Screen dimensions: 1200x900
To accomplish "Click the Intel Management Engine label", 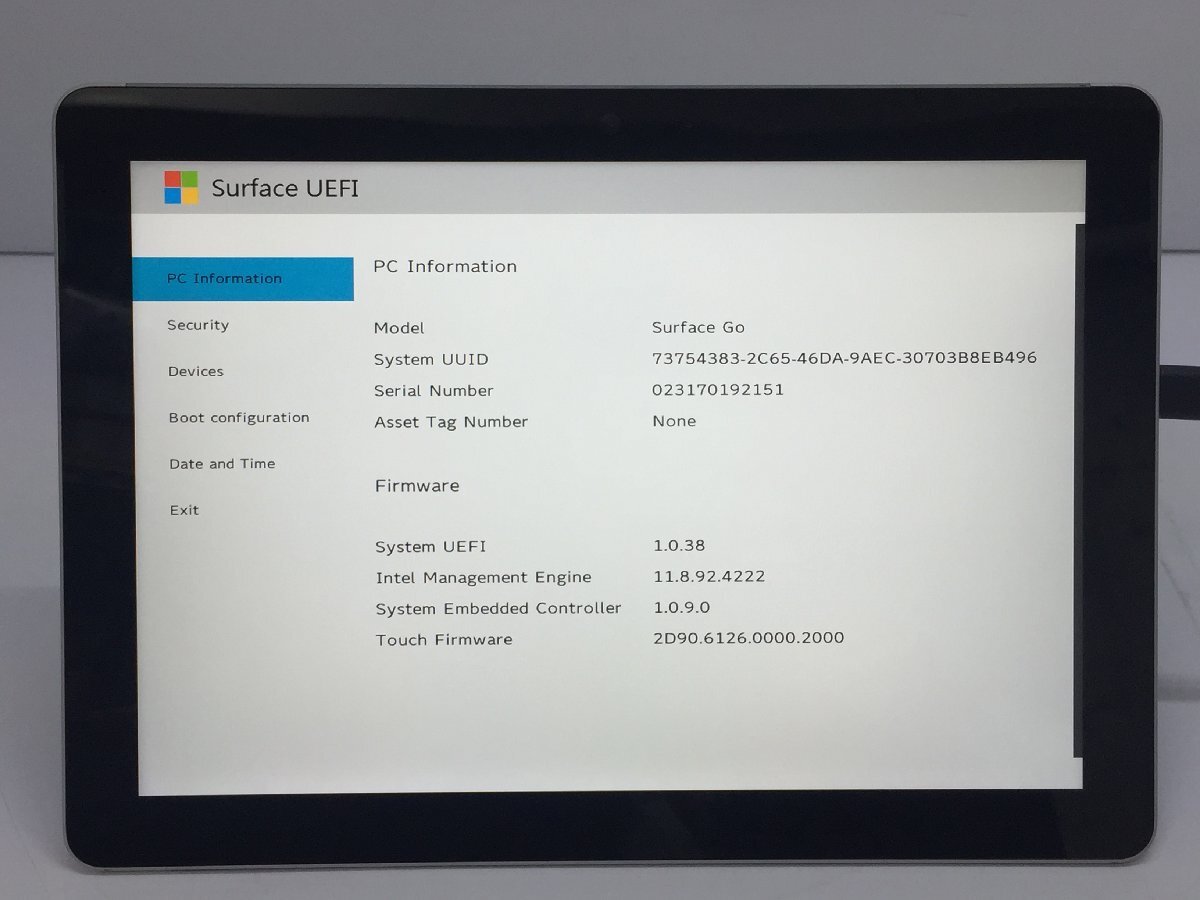I will point(484,578).
